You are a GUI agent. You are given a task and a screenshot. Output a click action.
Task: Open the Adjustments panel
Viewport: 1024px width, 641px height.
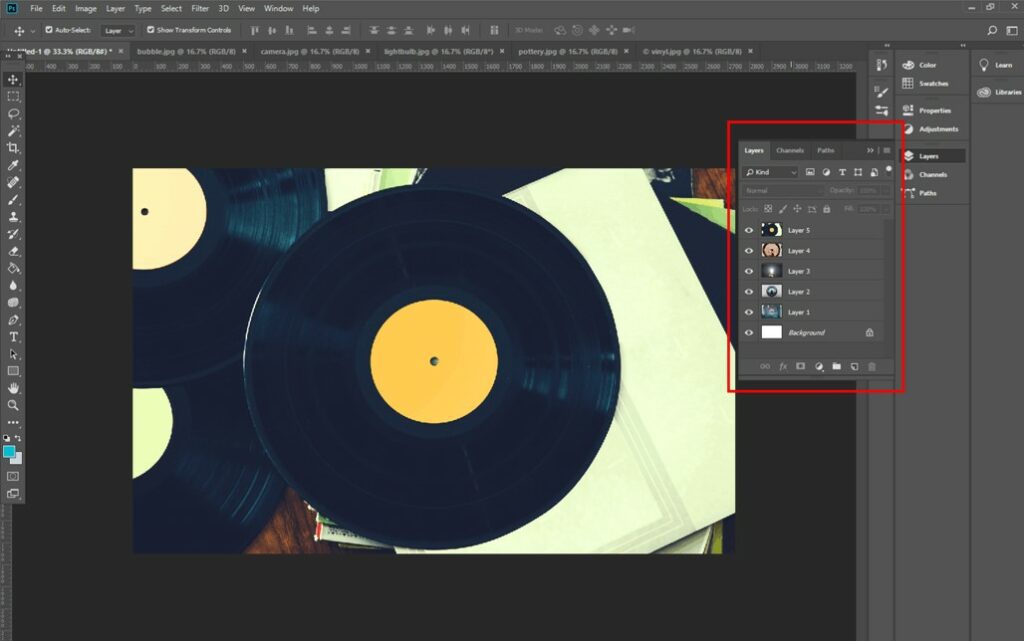click(x=938, y=129)
